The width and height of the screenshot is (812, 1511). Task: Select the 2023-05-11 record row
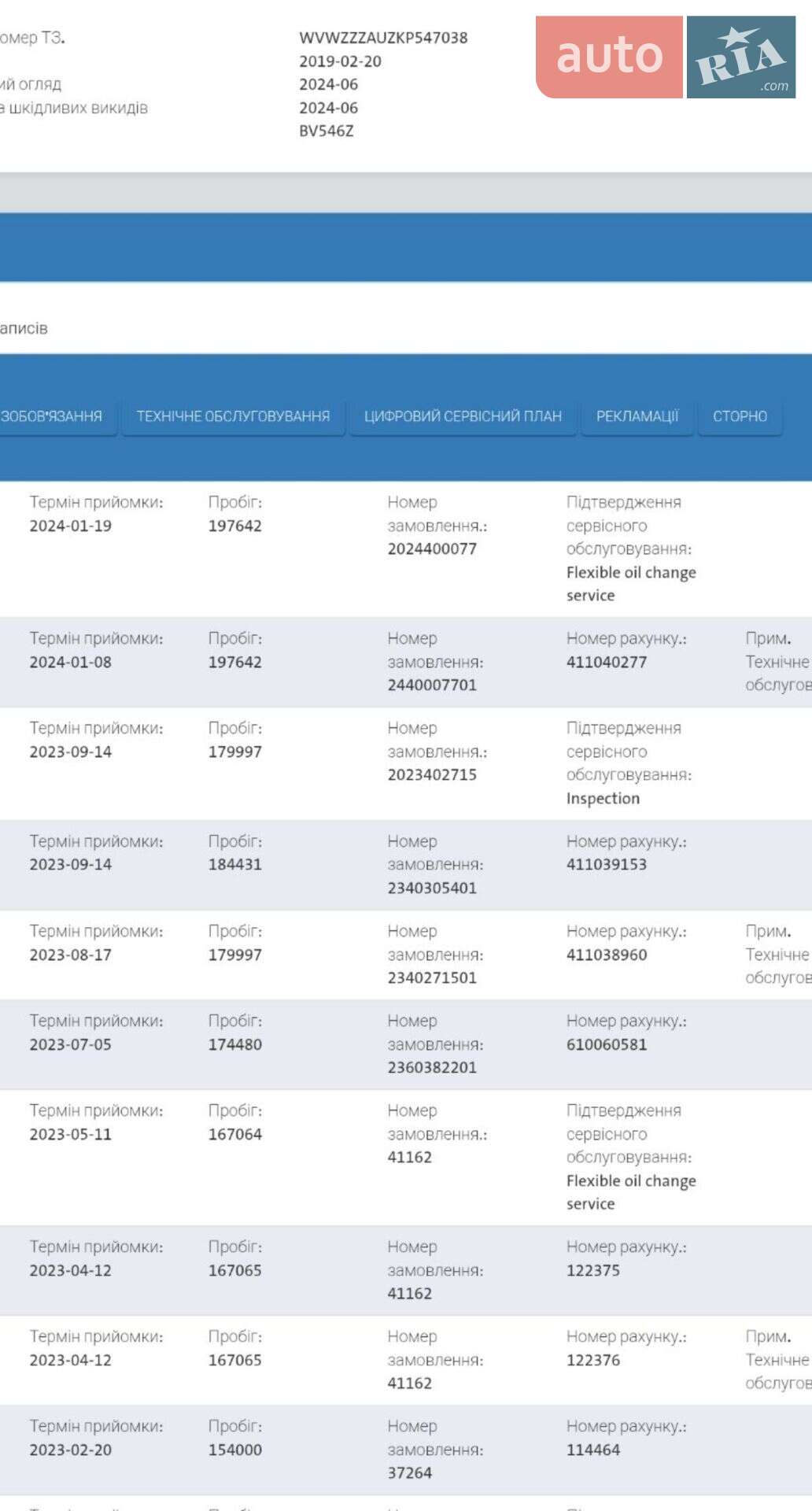click(x=406, y=1157)
